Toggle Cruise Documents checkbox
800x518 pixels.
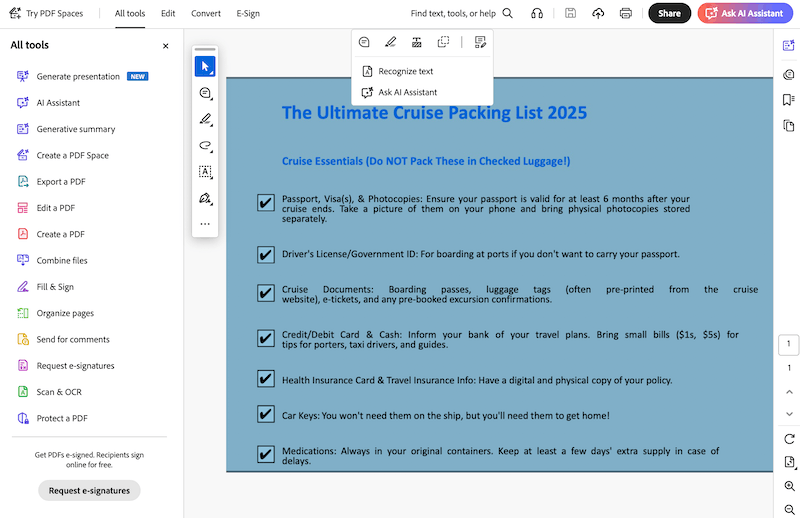click(x=266, y=293)
